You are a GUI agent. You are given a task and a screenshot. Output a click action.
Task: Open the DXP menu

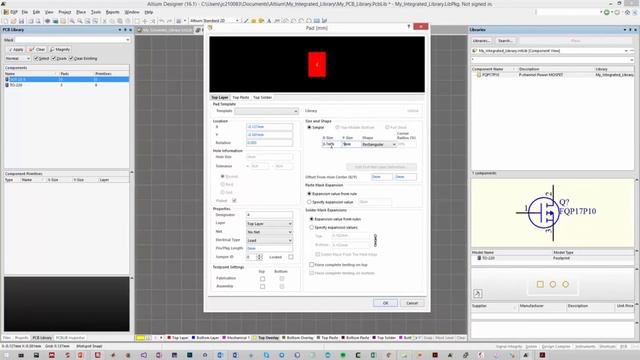click(x=11, y=12)
